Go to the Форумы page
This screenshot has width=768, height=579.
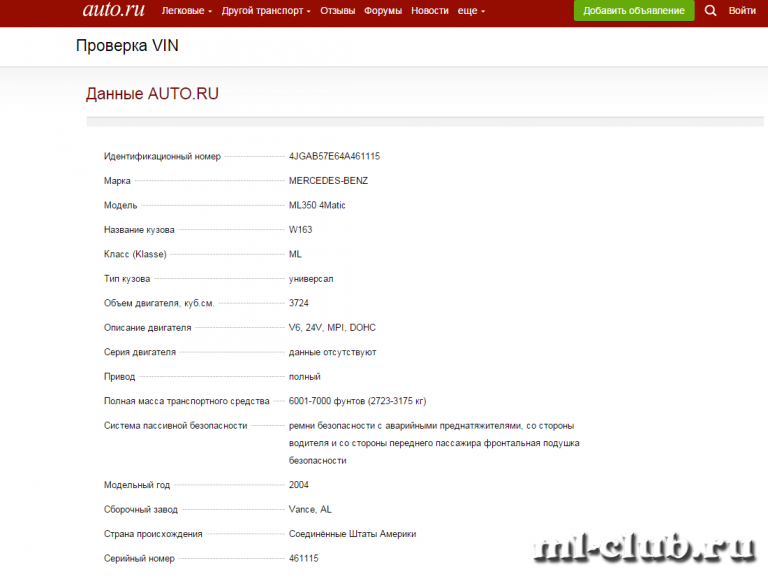pyautogui.click(x=383, y=11)
